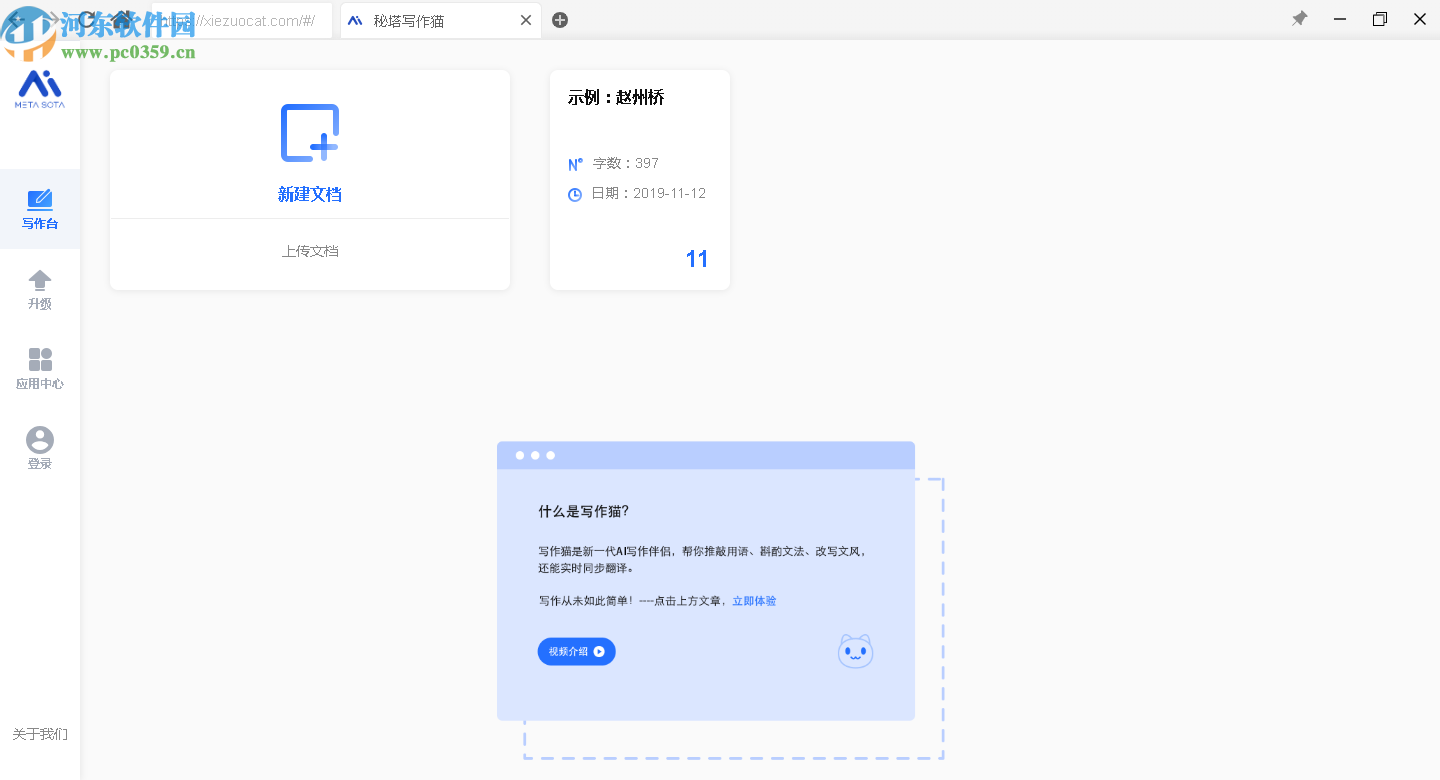Play the 视频介绍 video introduction
The width and height of the screenshot is (1440, 780).
pos(576,651)
